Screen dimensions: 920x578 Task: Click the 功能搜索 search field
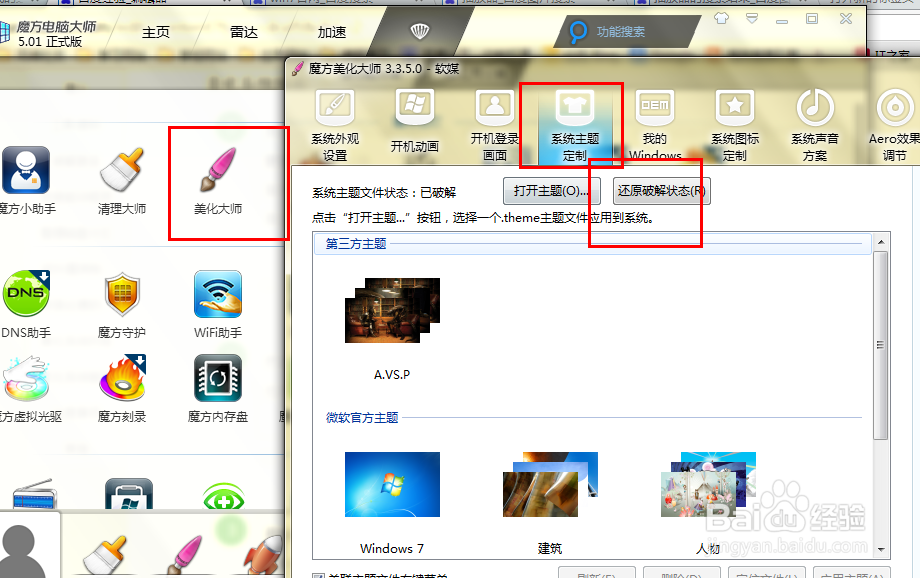tap(628, 32)
